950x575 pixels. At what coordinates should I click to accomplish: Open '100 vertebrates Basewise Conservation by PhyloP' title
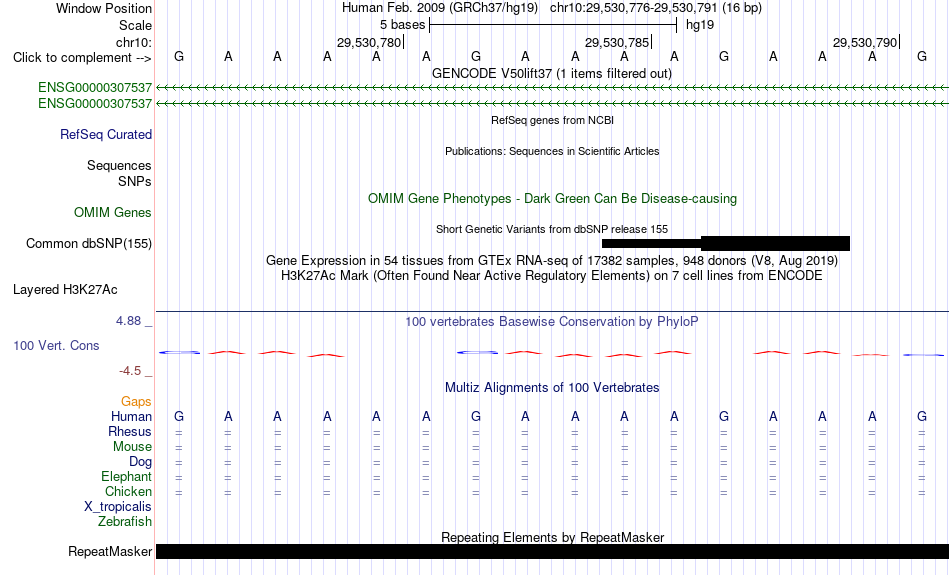[x=552, y=322]
